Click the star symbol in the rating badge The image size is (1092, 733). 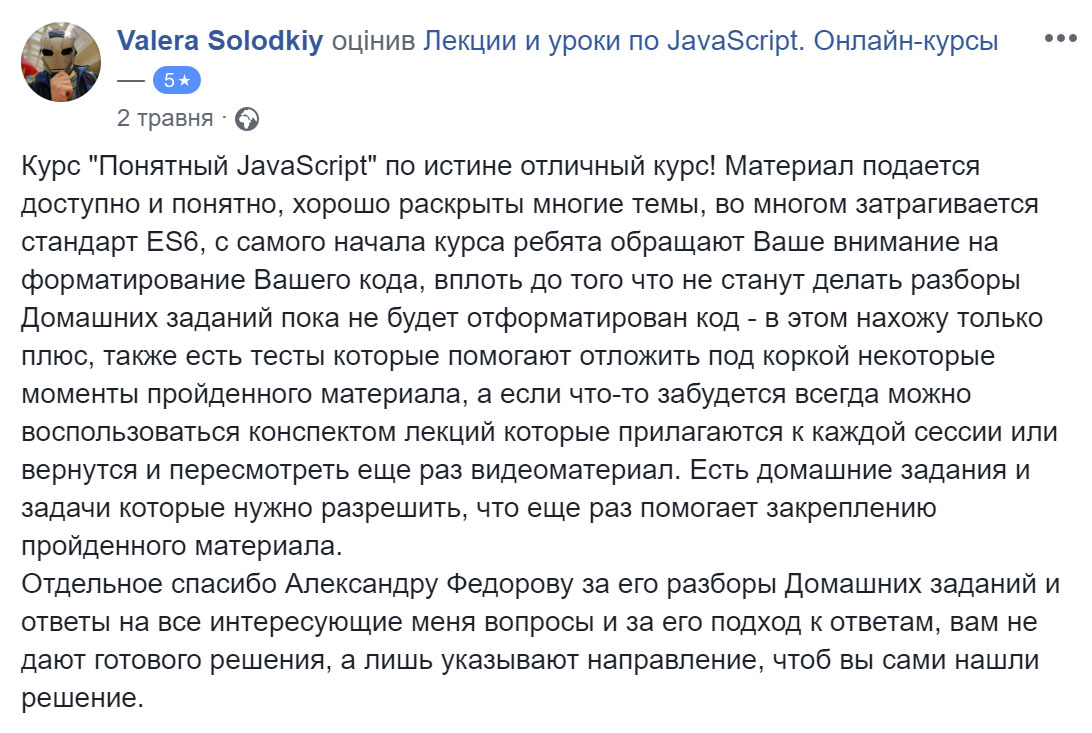pos(185,81)
